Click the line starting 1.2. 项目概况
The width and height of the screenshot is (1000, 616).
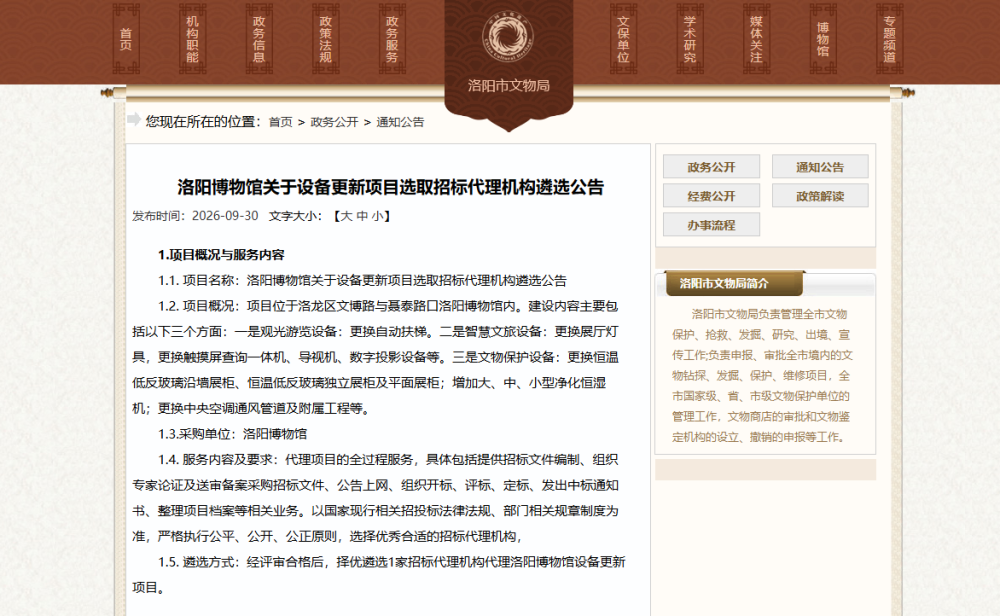click(x=376, y=357)
